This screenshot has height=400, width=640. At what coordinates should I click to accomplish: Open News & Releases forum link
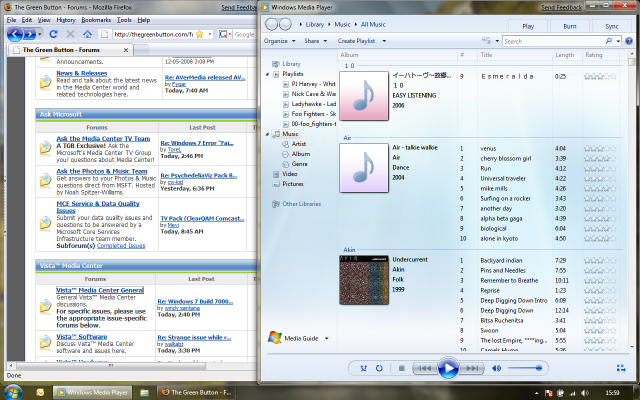[82, 73]
